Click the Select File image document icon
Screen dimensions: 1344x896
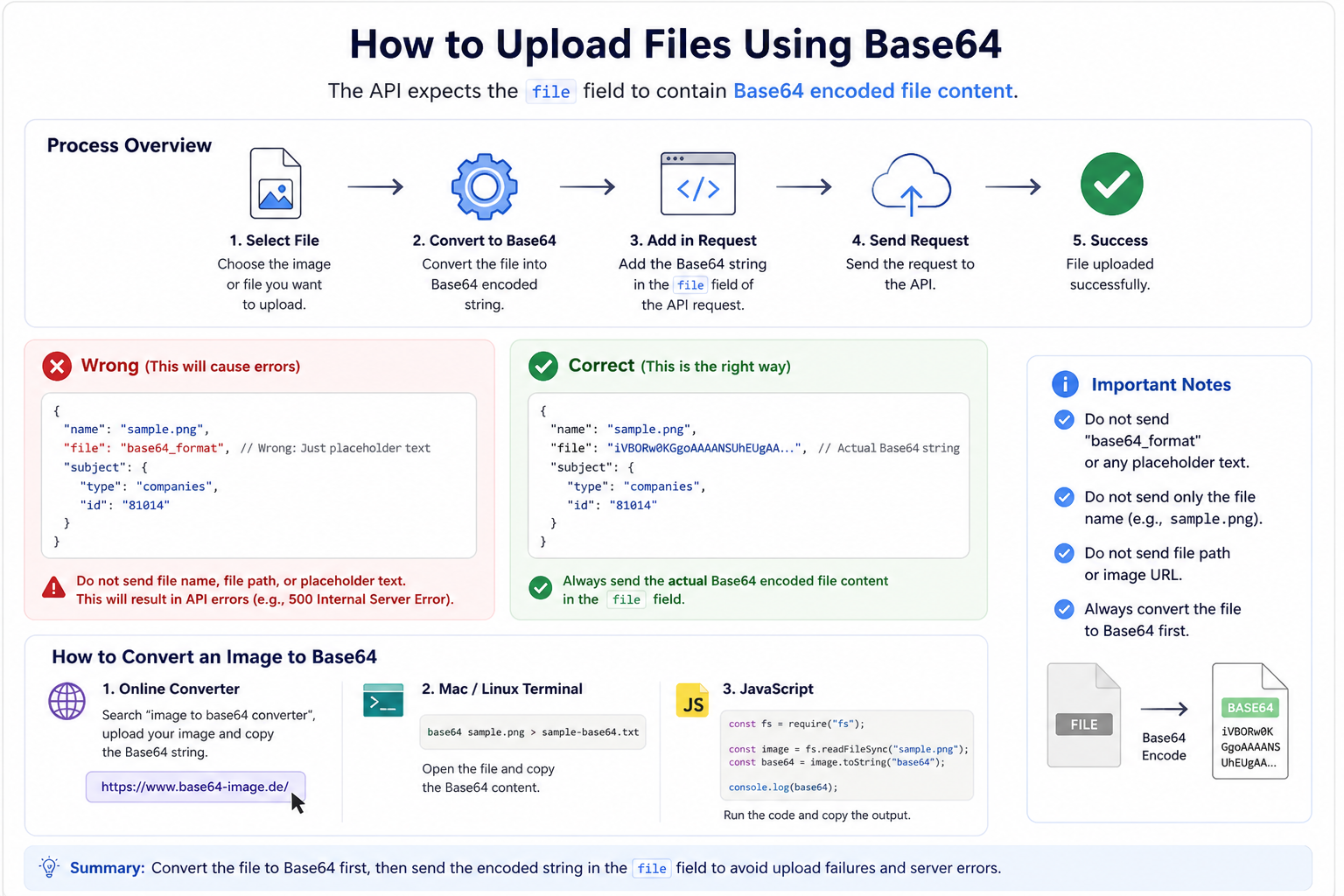click(x=276, y=183)
